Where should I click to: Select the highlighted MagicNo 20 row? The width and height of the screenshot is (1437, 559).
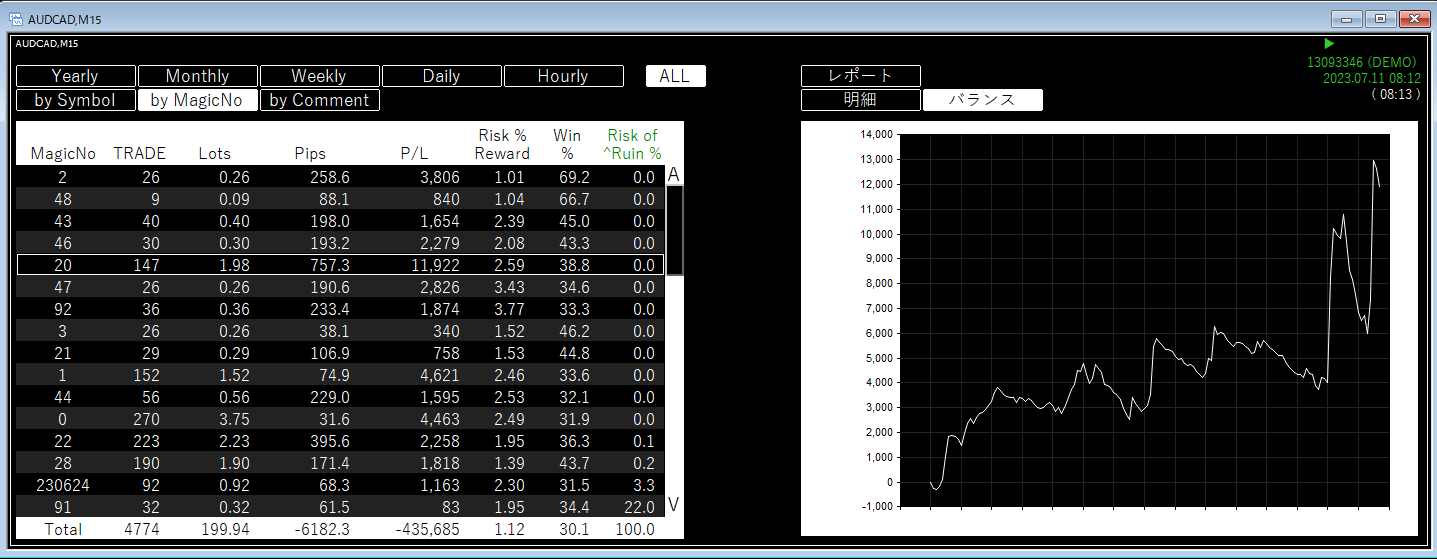click(x=340, y=265)
